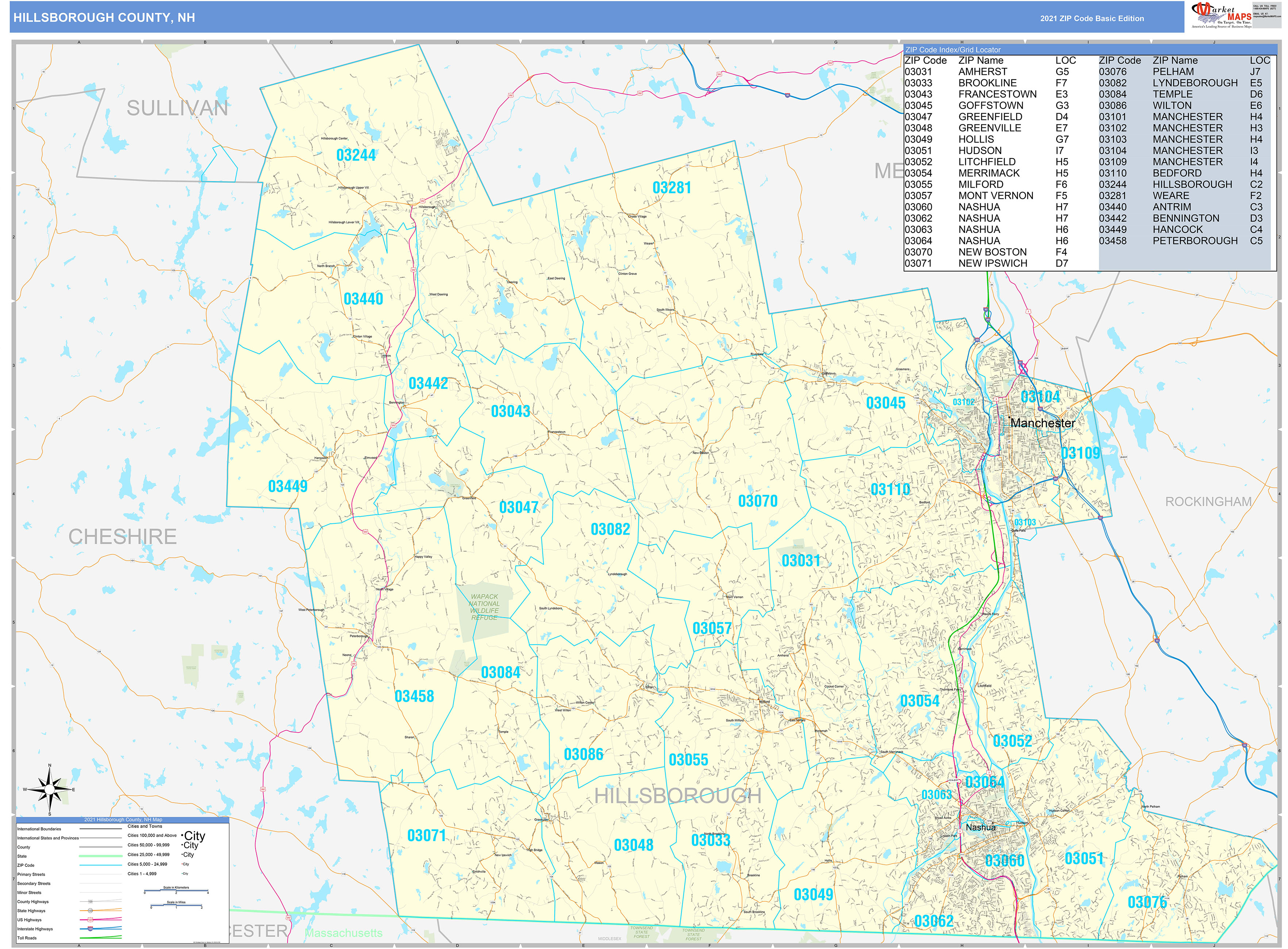The image size is (1288, 949).
Task: Click the ZIP Code legend color line
Action: 100,865
